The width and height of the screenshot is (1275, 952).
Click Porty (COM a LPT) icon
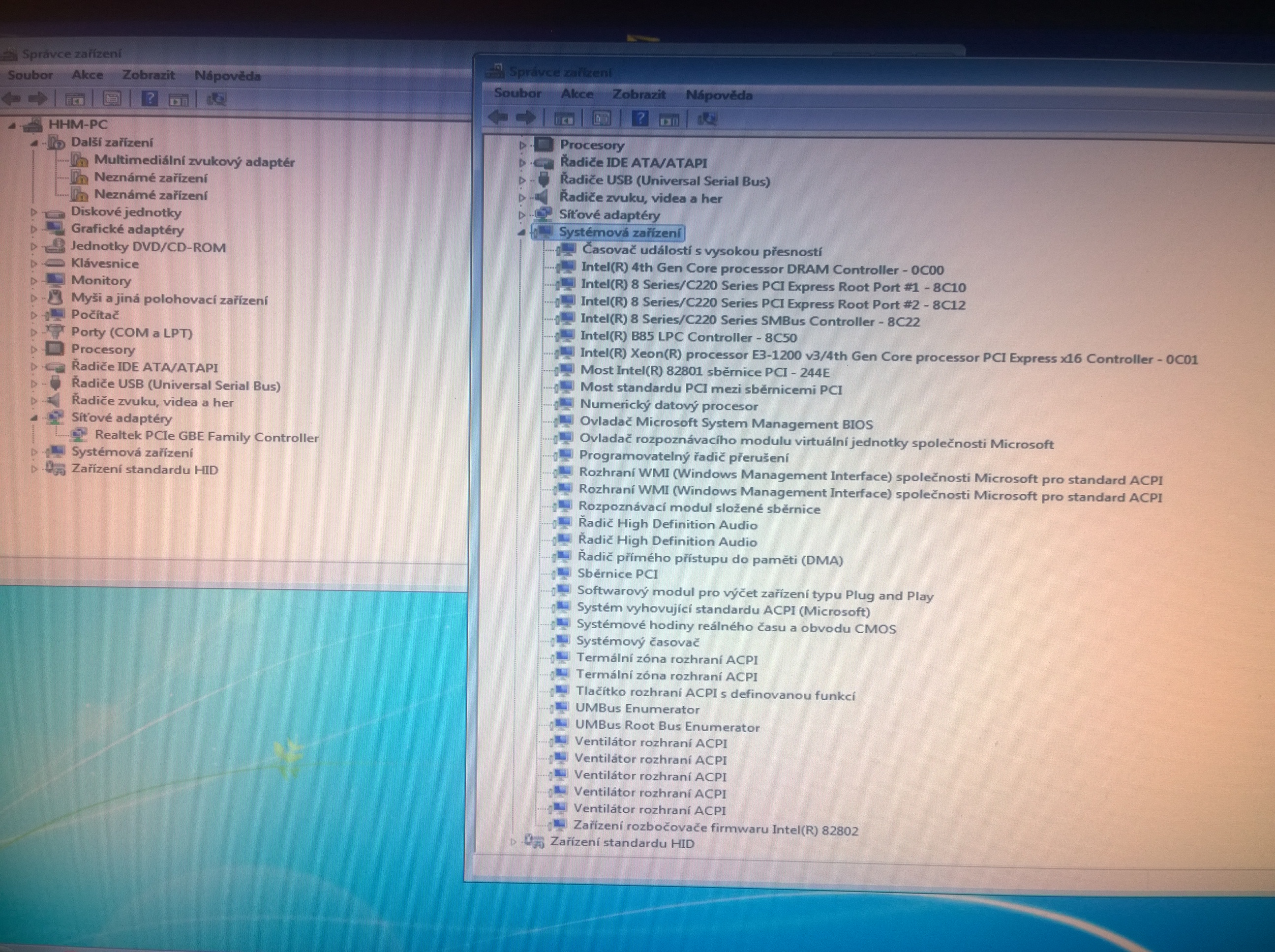coord(55,331)
